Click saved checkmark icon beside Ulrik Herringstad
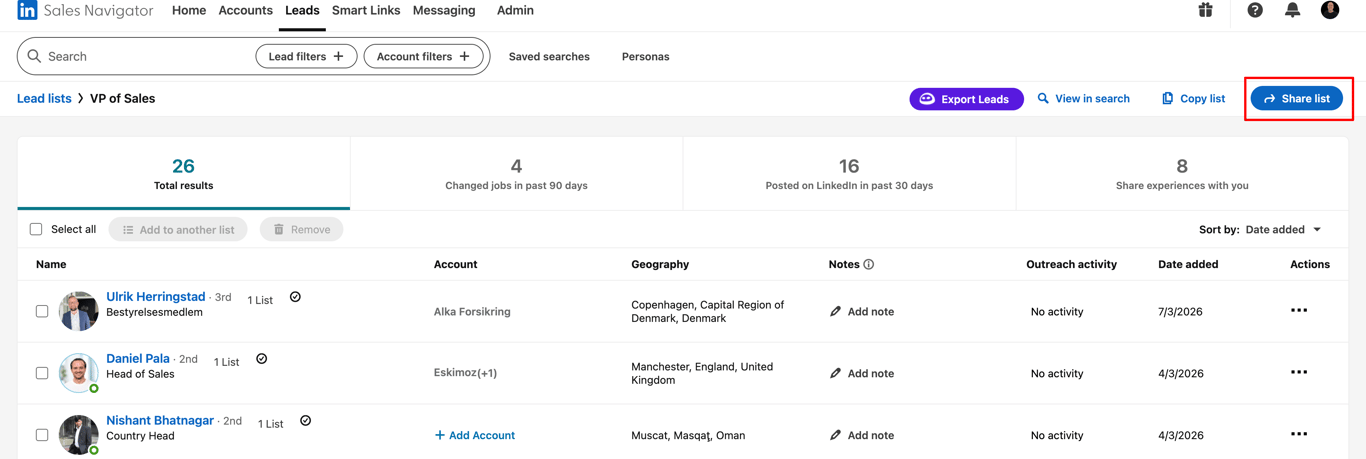 tap(295, 297)
